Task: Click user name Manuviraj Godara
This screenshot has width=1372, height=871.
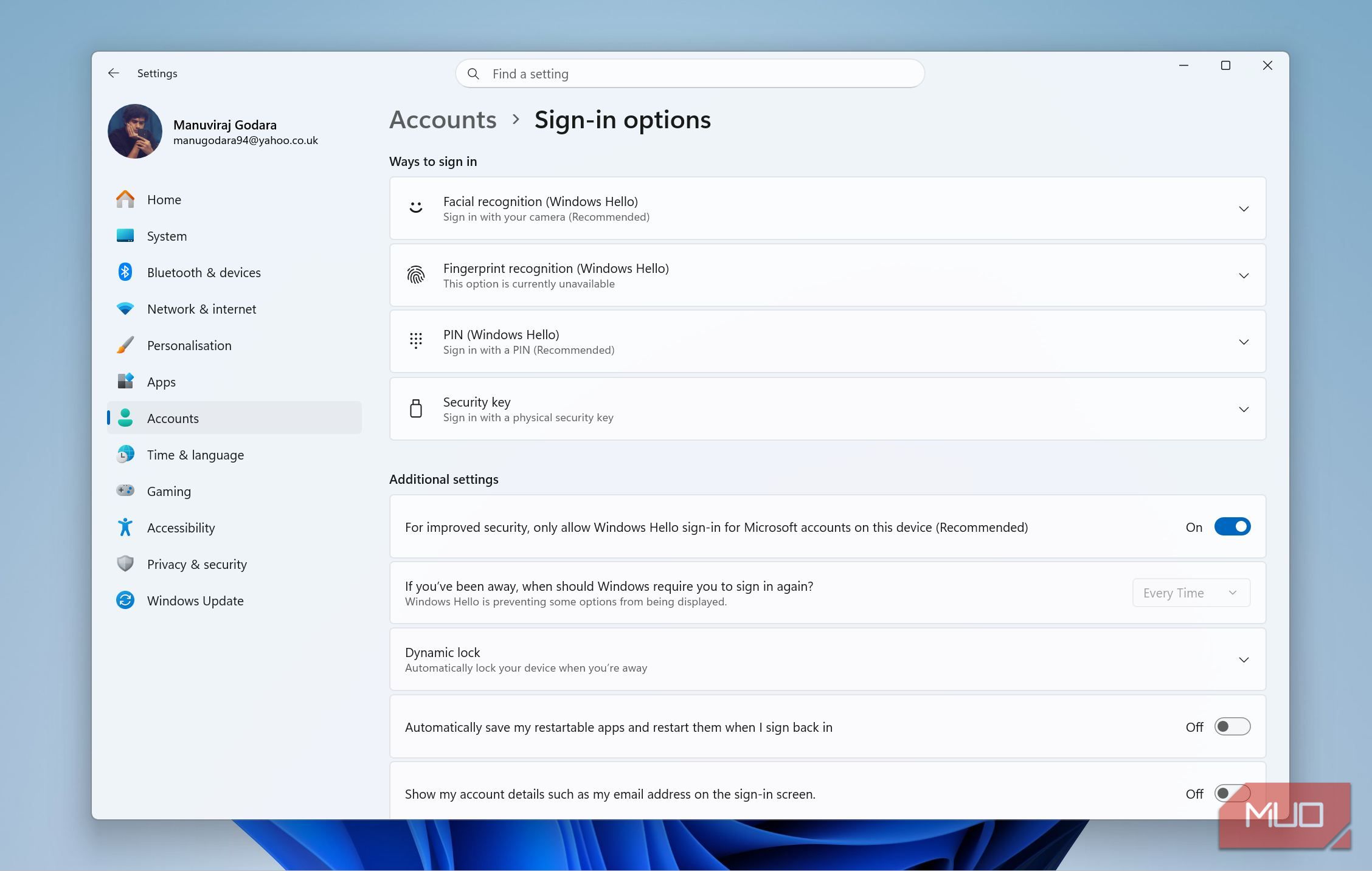Action: pyautogui.click(x=225, y=125)
